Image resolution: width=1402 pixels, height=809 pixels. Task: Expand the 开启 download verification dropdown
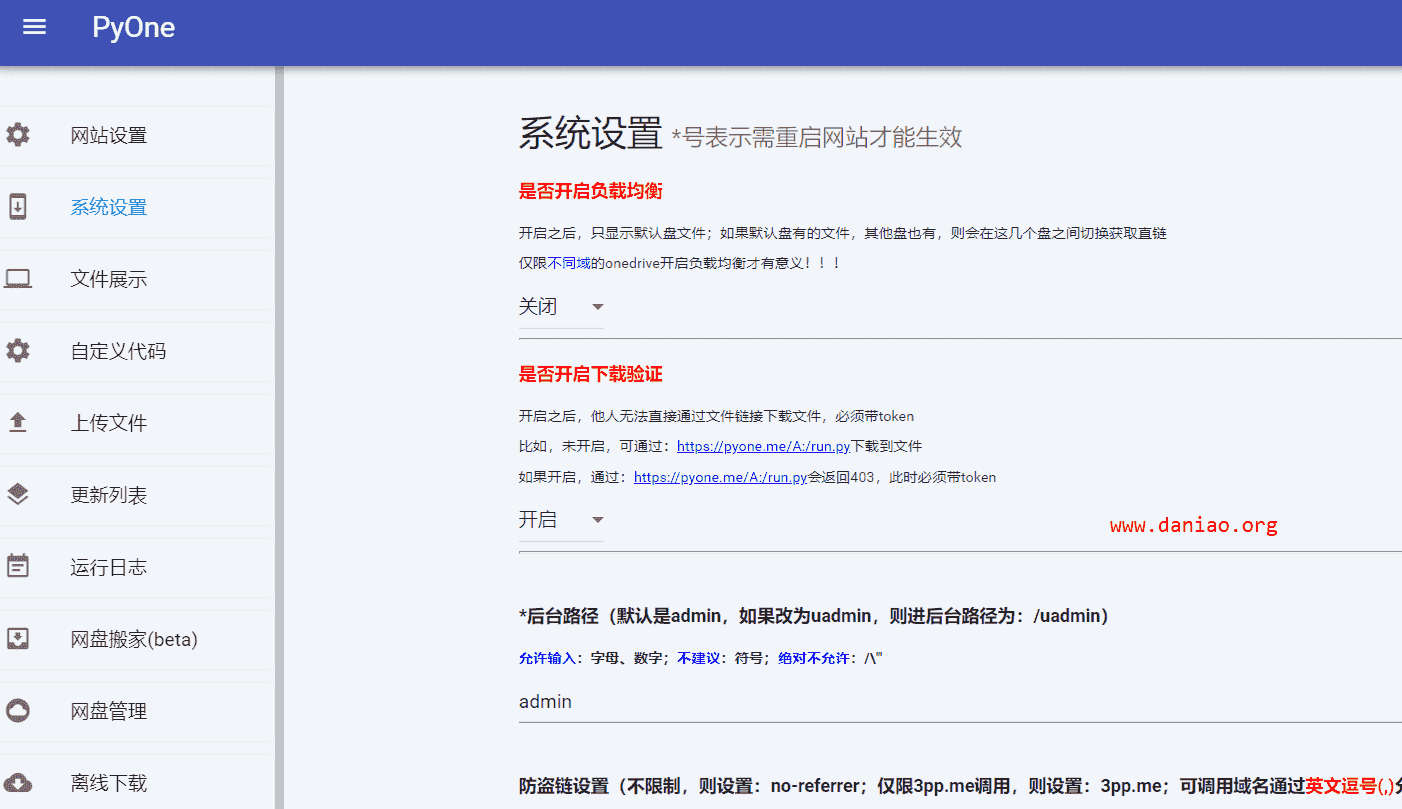pos(561,520)
